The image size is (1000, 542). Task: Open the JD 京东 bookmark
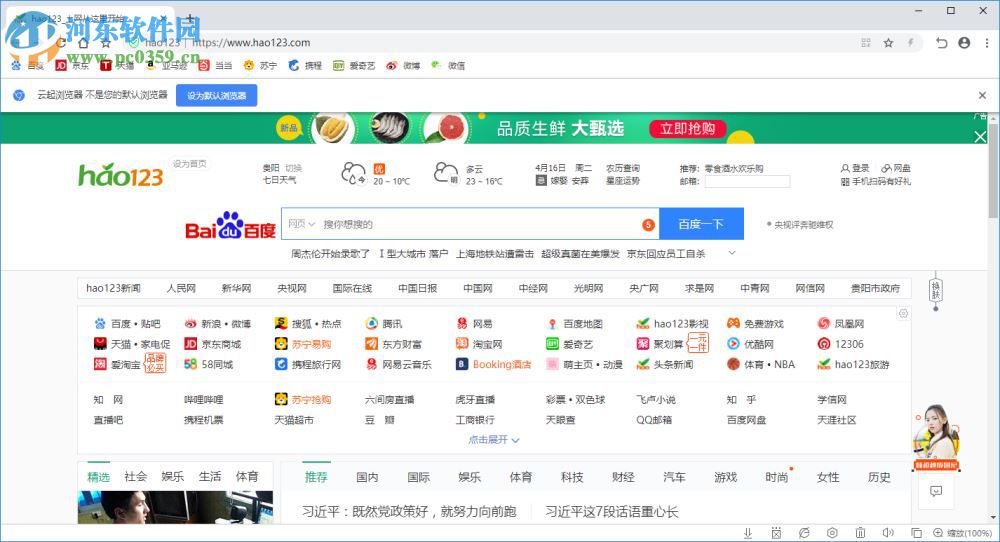[x=72, y=66]
